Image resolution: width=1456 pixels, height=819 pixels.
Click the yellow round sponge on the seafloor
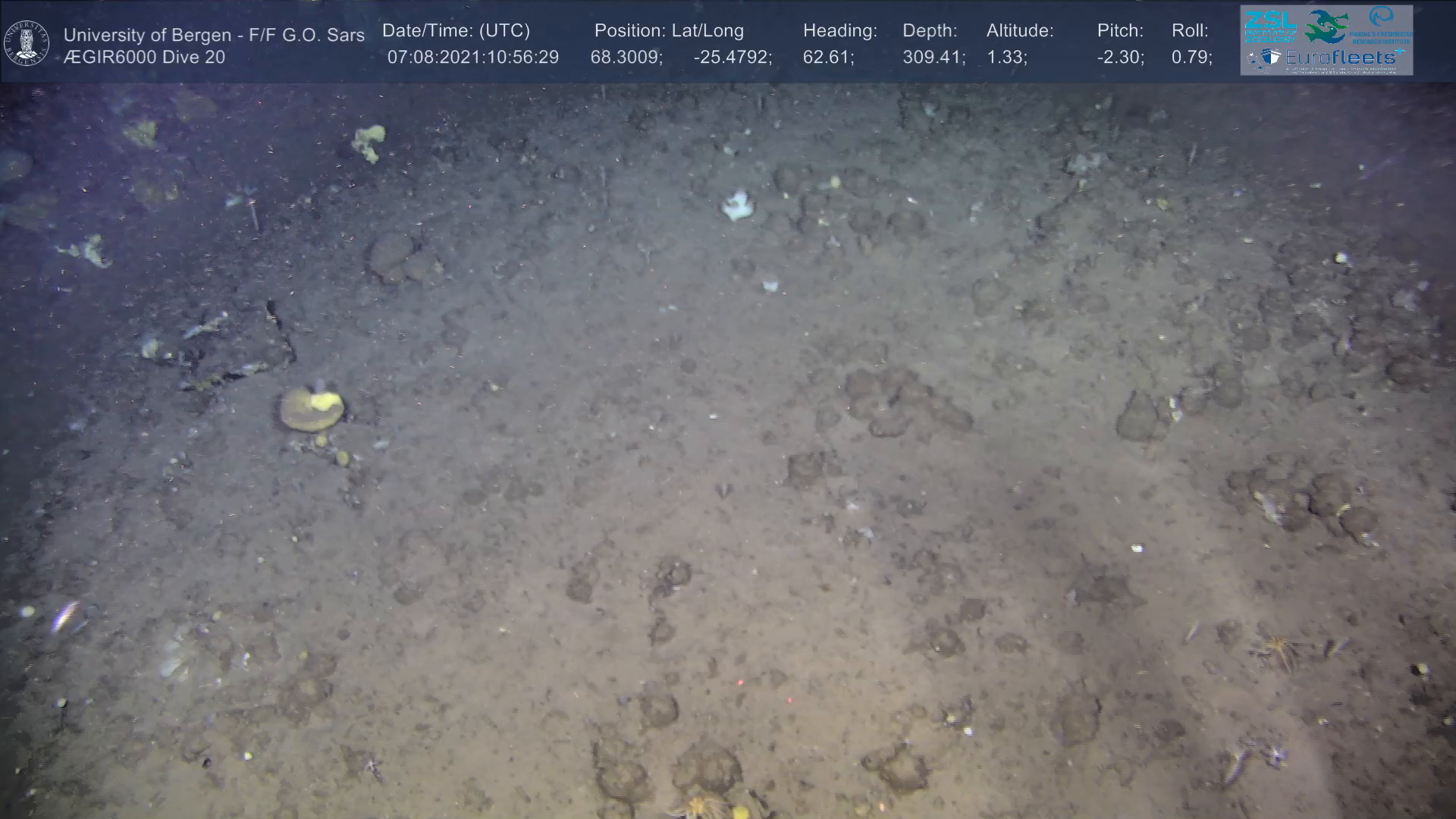312,409
